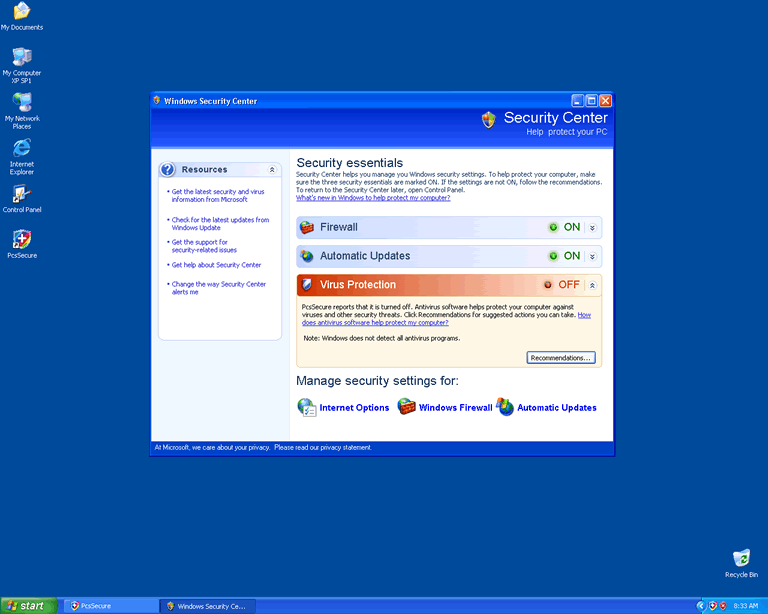Expand the Automatic Updates section chevron
Viewport: 768px width, 614px height.
click(592, 257)
